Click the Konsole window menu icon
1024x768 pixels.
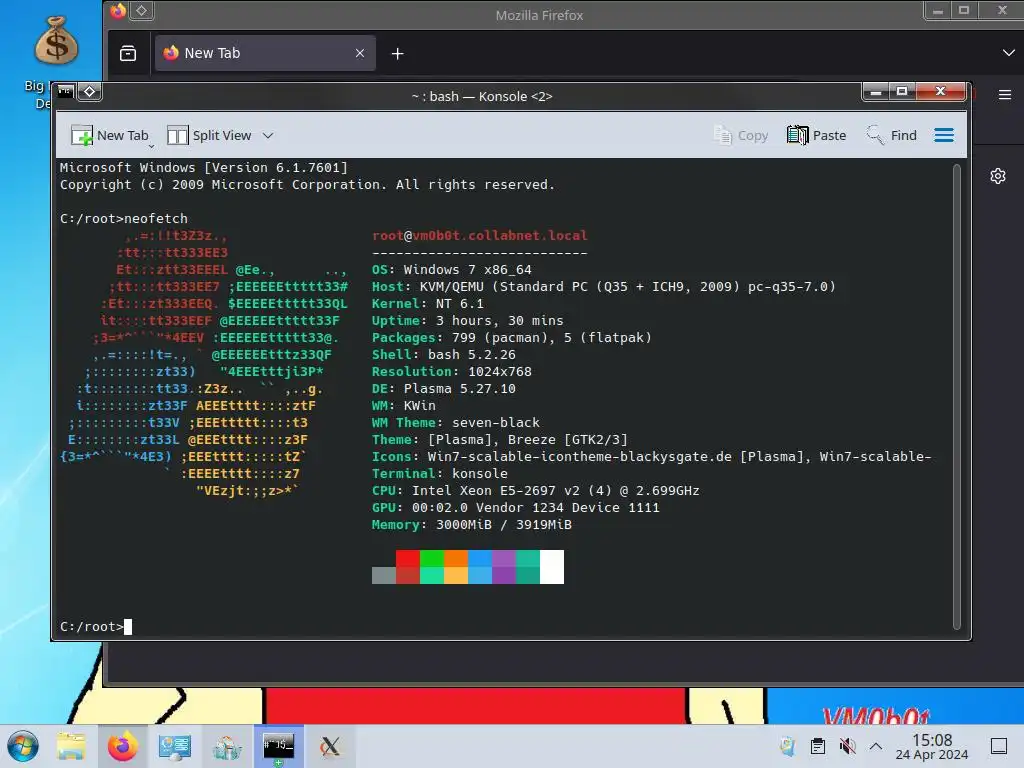click(x=65, y=91)
